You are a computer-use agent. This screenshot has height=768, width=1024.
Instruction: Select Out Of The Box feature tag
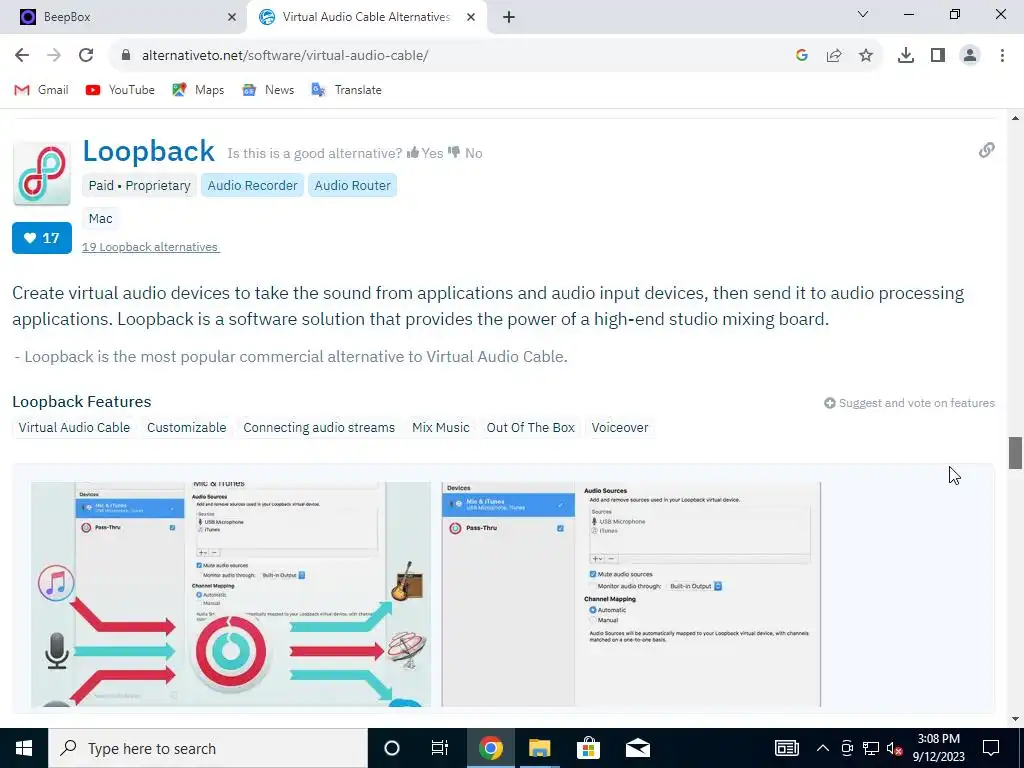pyautogui.click(x=531, y=428)
